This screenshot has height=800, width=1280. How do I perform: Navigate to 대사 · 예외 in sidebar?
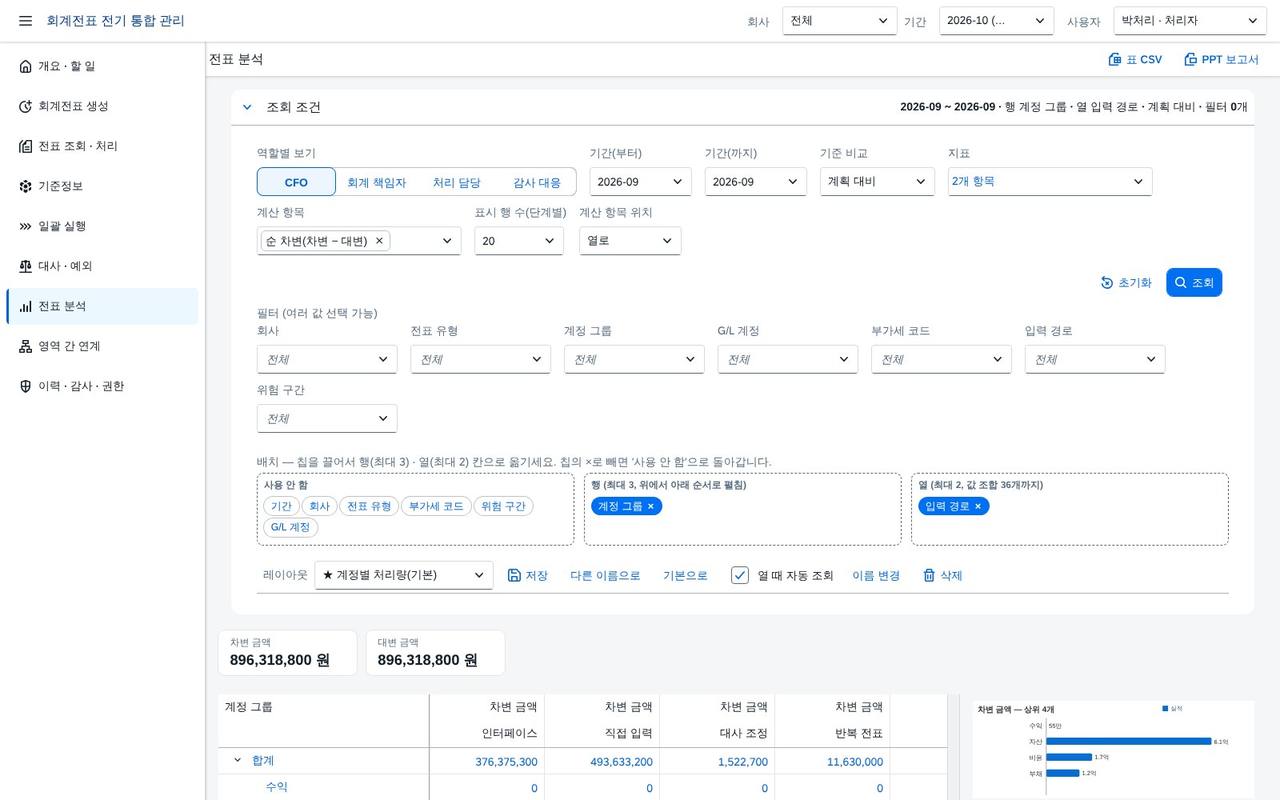102,266
